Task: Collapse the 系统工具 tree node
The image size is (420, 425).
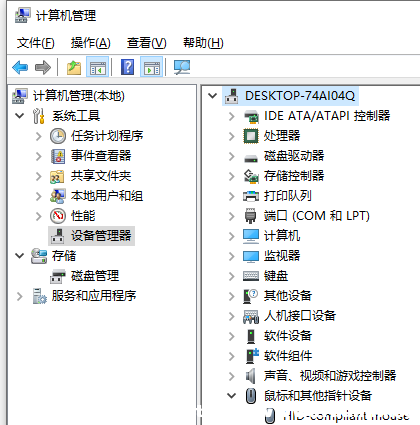Action: [x=20, y=116]
